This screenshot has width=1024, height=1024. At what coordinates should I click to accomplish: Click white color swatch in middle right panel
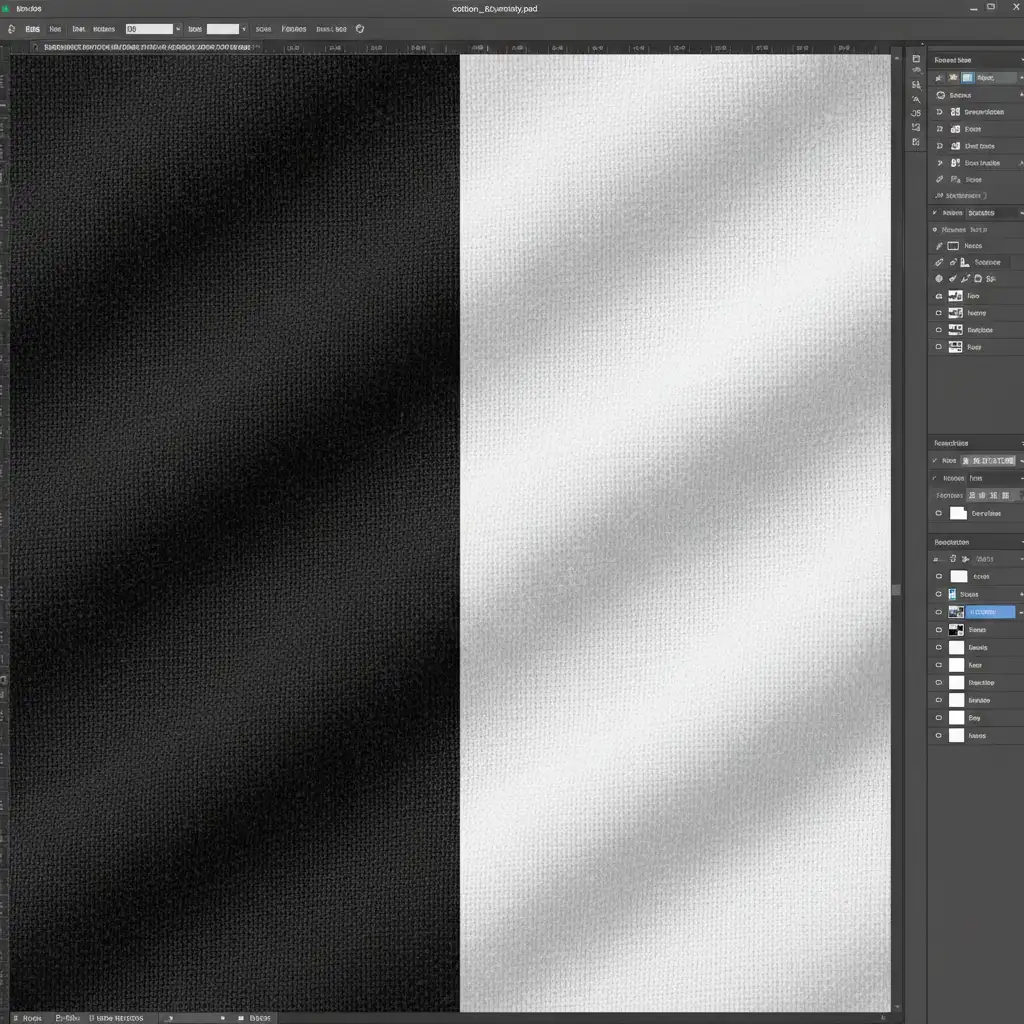pyautogui.click(x=958, y=513)
